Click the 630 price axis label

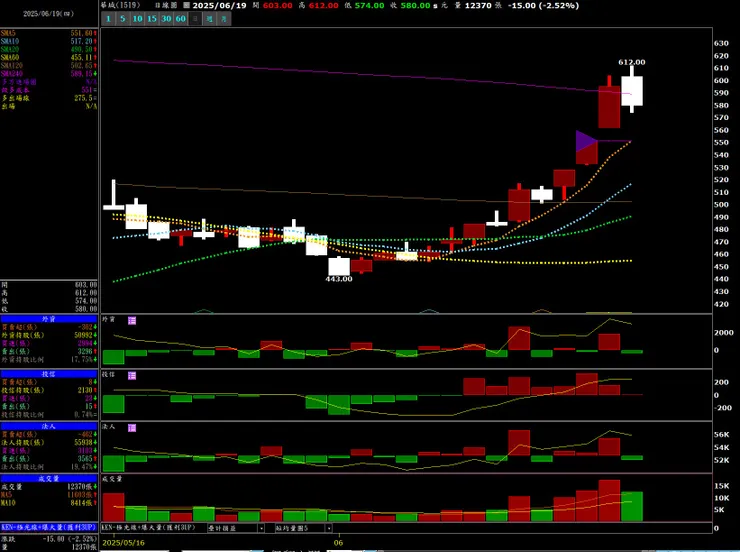[x=721, y=43]
